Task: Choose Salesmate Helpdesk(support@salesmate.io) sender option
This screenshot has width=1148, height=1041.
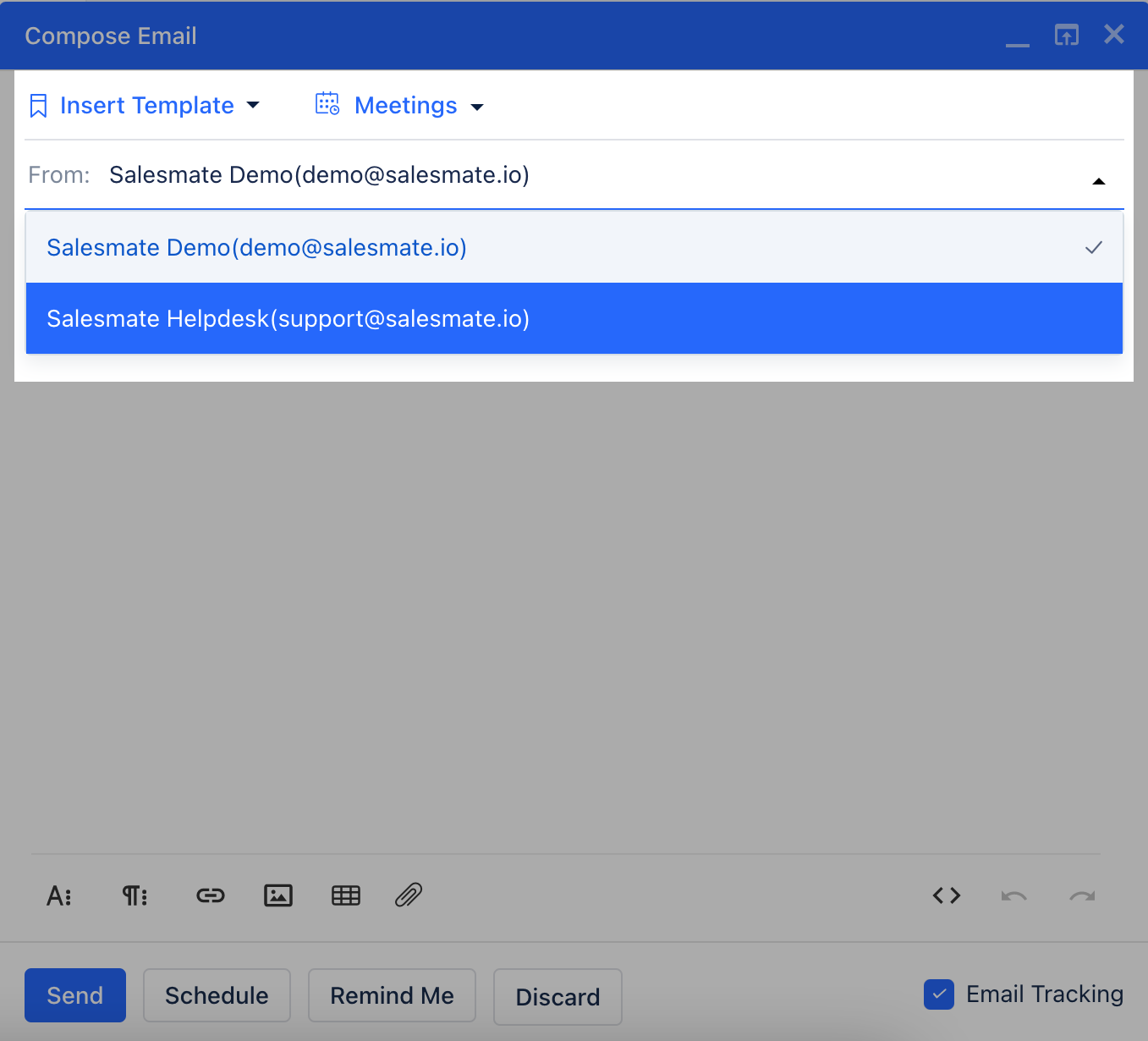Action: [574, 318]
